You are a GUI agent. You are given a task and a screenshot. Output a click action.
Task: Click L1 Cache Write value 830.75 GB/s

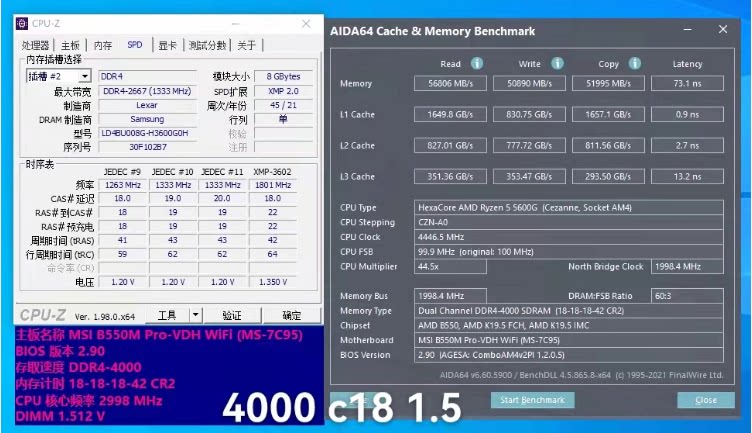(x=529, y=115)
